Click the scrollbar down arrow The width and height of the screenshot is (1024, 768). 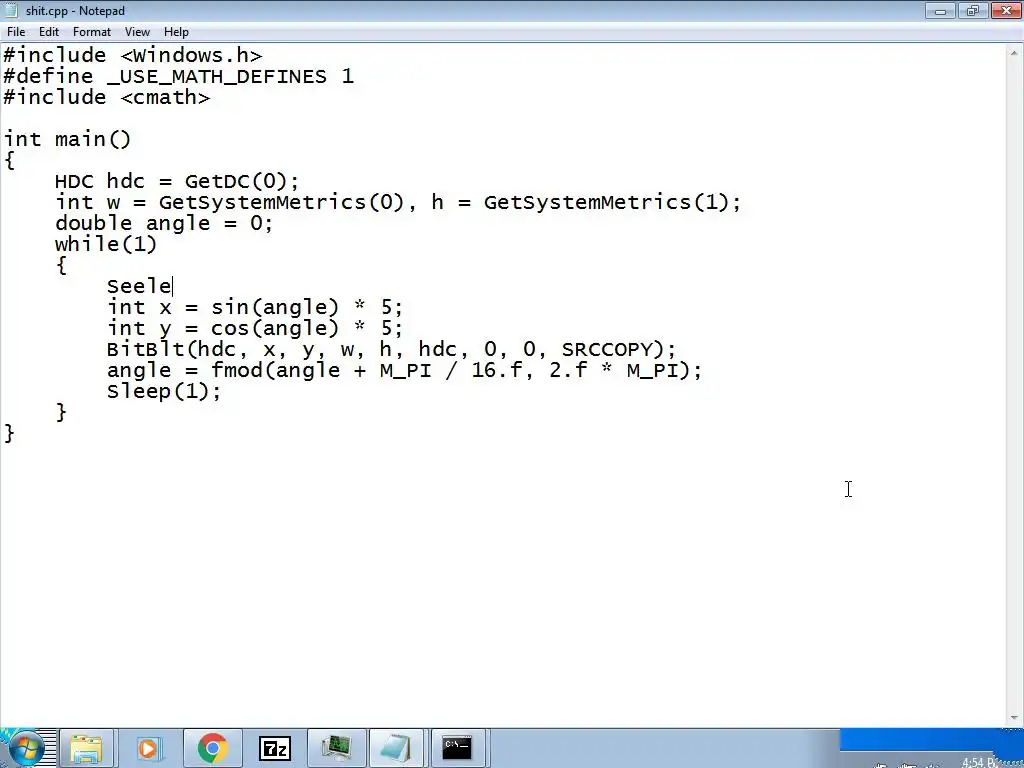point(1015,717)
